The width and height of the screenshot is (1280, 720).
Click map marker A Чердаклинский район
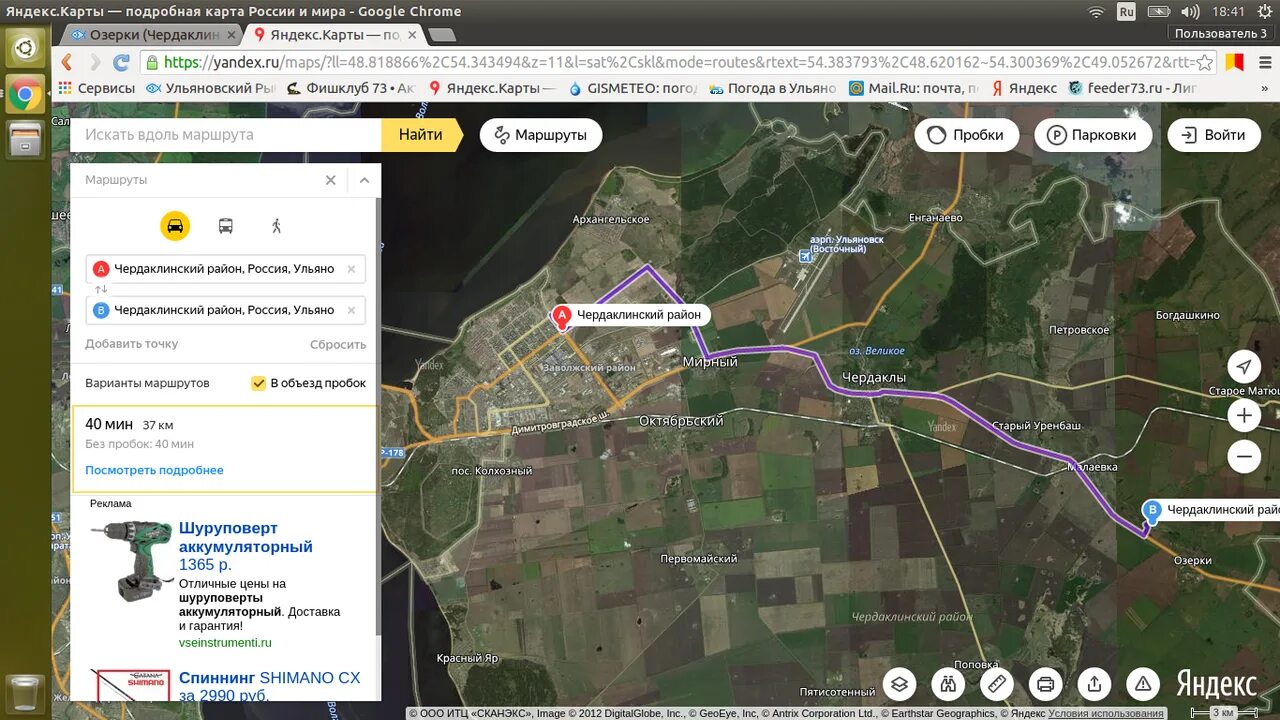click(562, 318)
